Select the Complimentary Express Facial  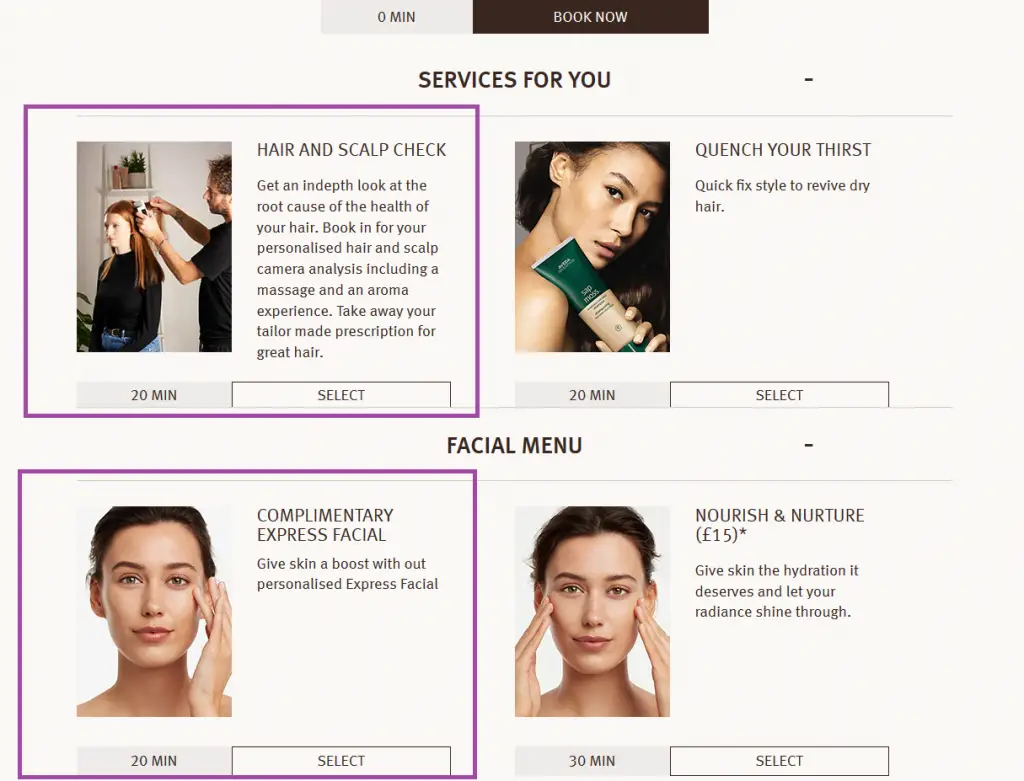point(341,761)
